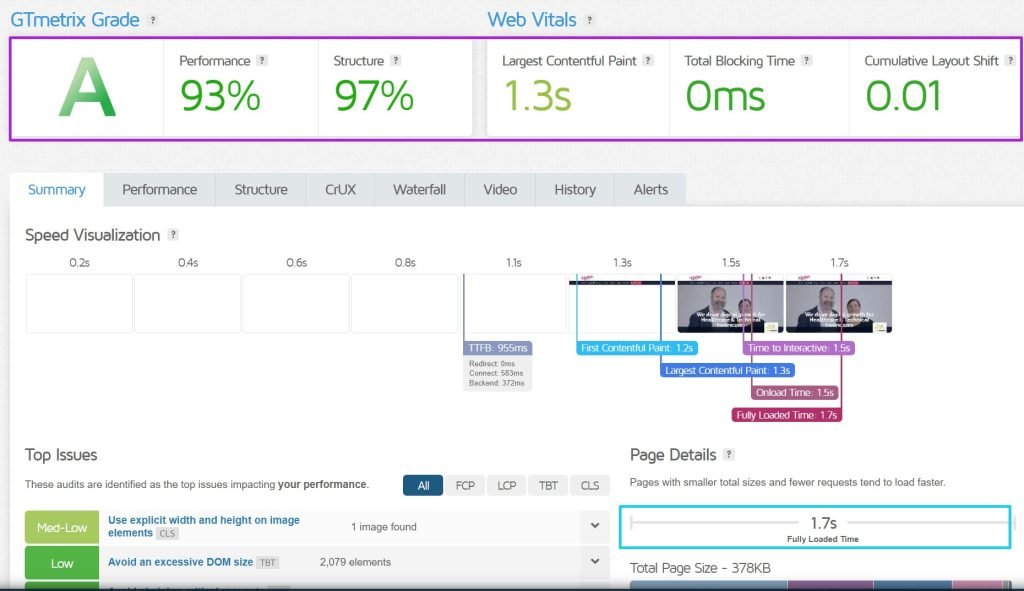Click the 1.7s filmstrip screenshot thumbnail

838,304
